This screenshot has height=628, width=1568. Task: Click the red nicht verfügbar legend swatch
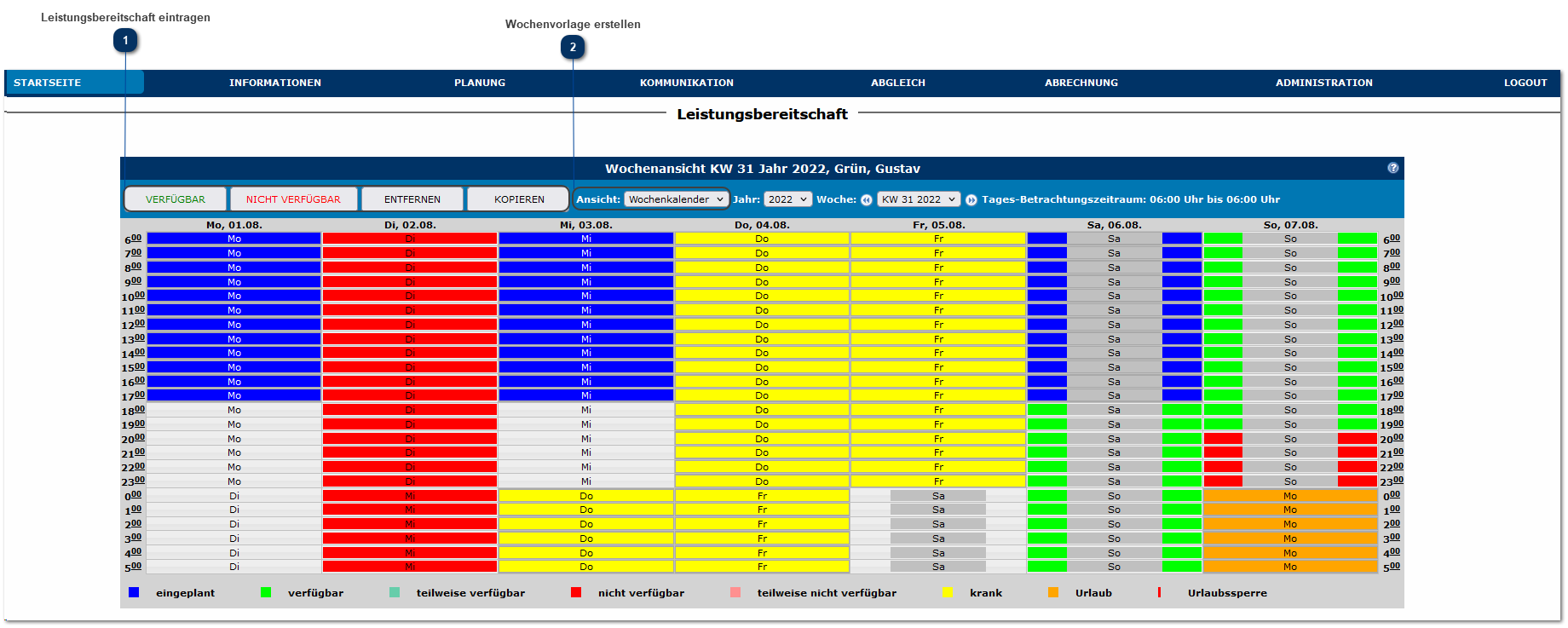click(576, 592)
